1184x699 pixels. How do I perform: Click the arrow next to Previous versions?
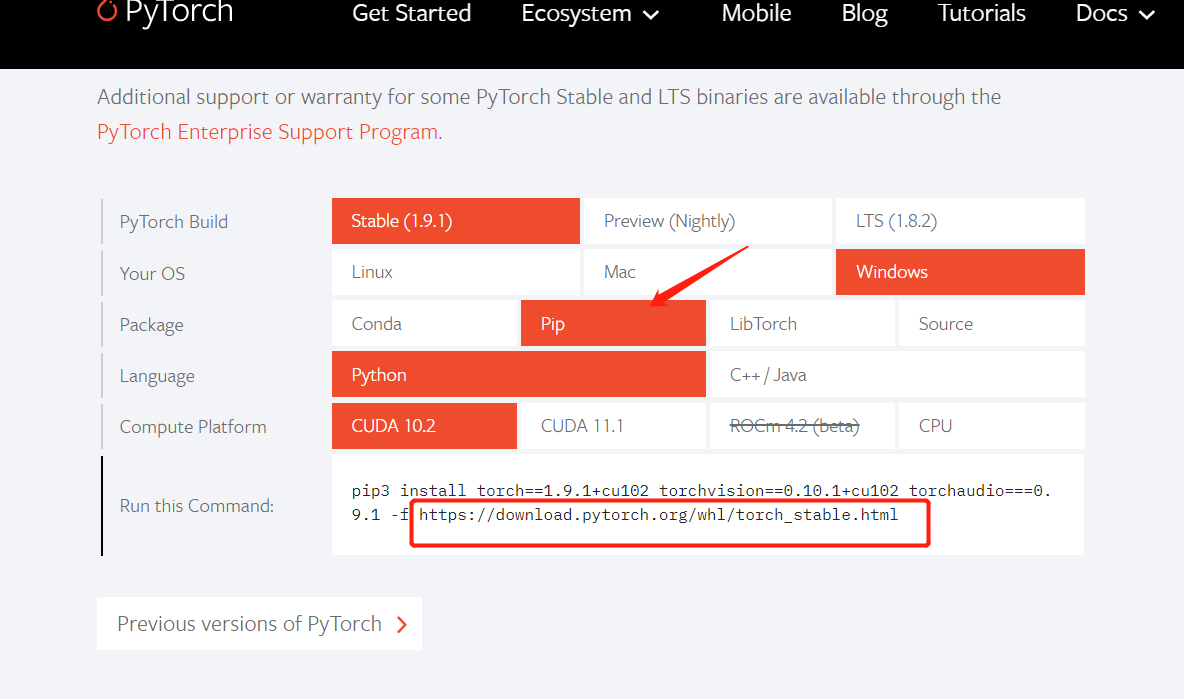click(402, 625)
